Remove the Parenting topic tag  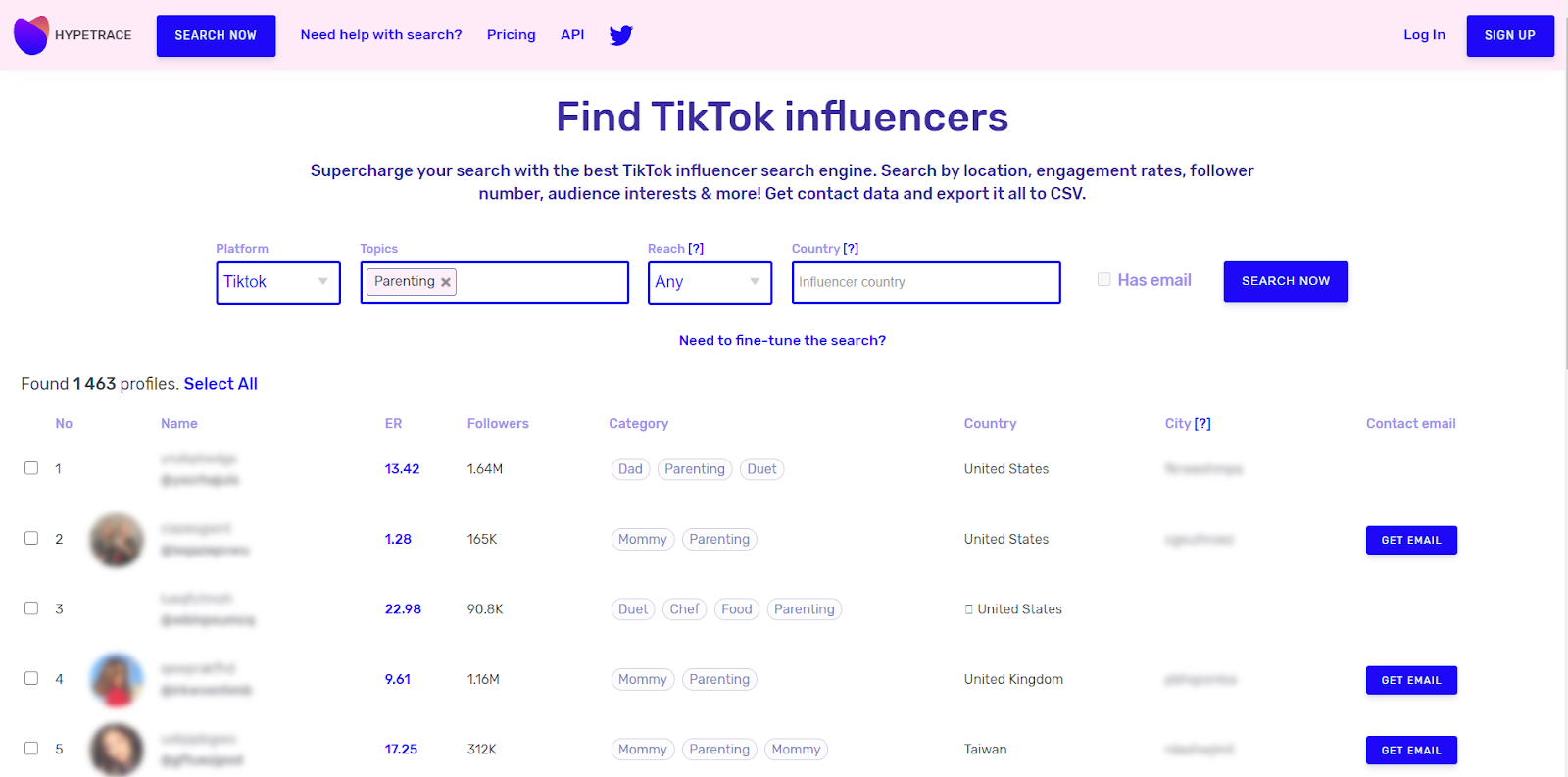[446, 282]
